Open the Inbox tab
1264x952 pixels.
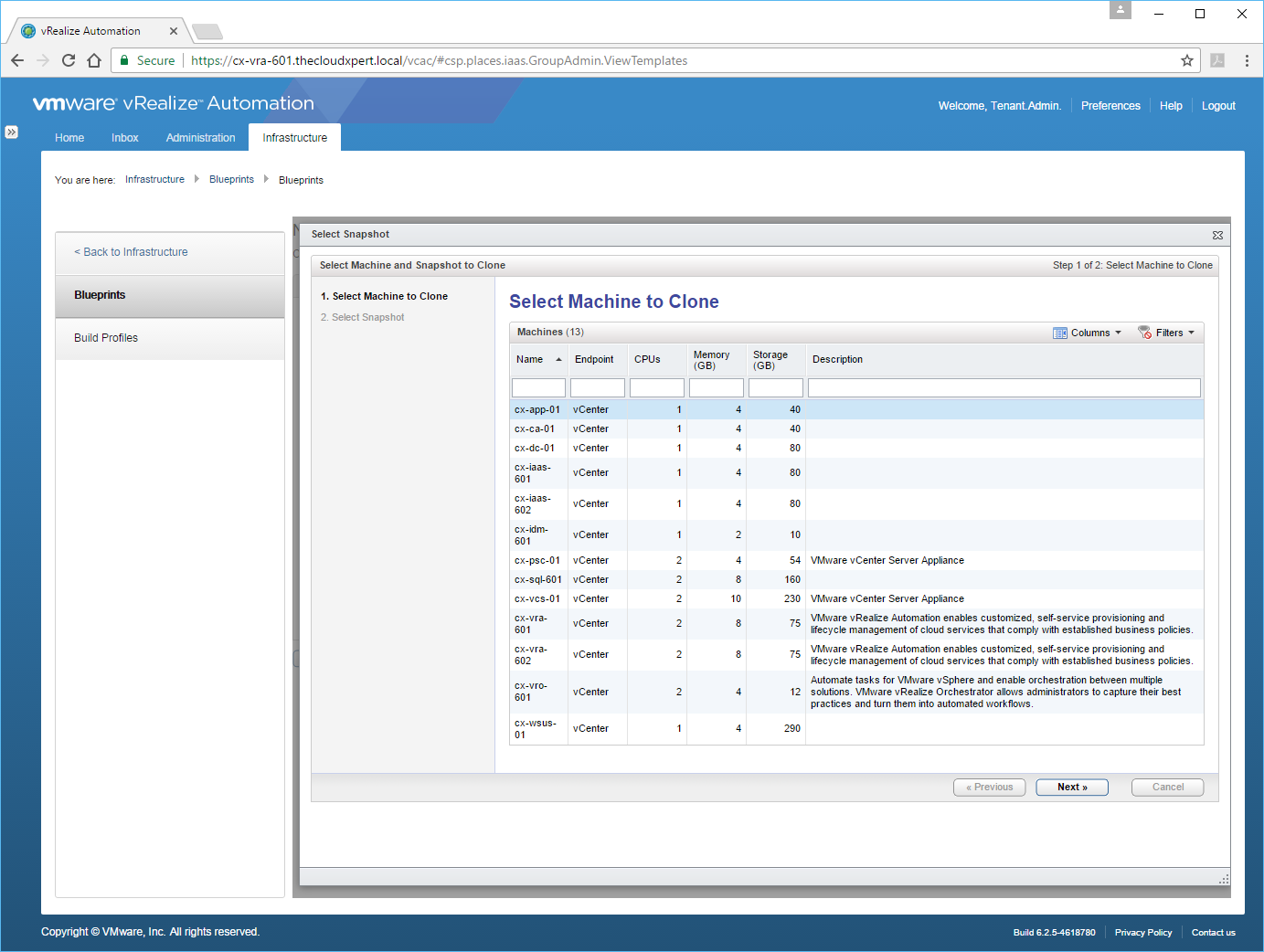(124, 138)
